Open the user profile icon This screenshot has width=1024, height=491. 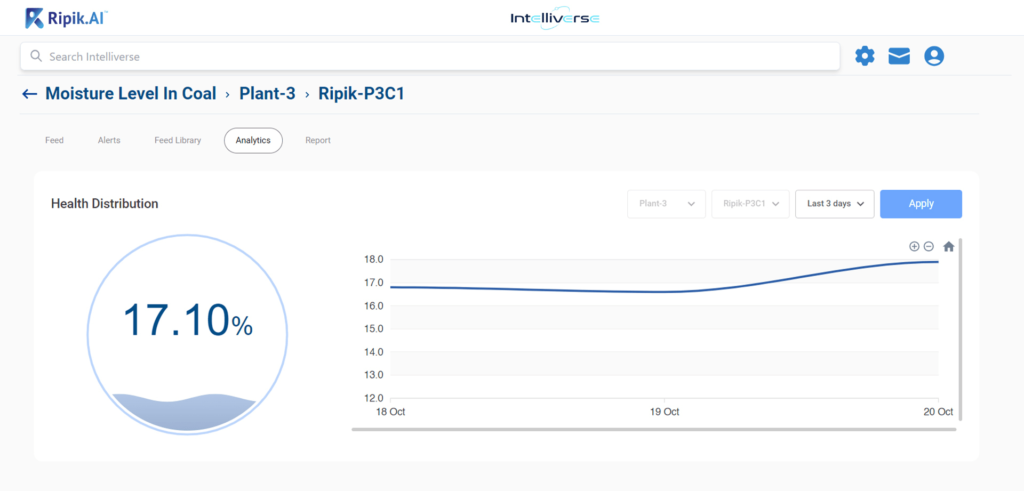934,56
